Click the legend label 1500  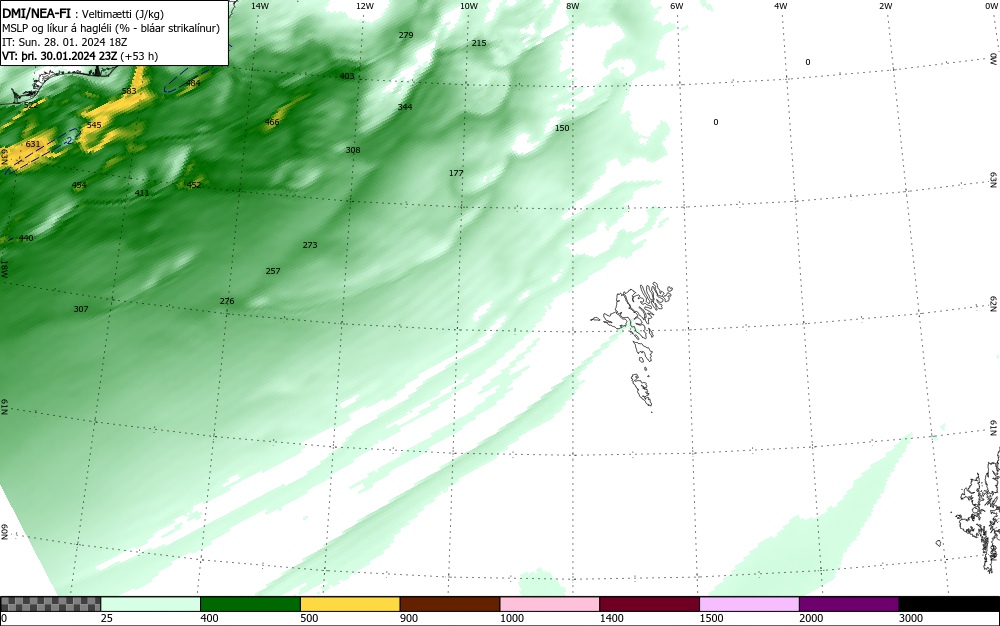point(711,618)
